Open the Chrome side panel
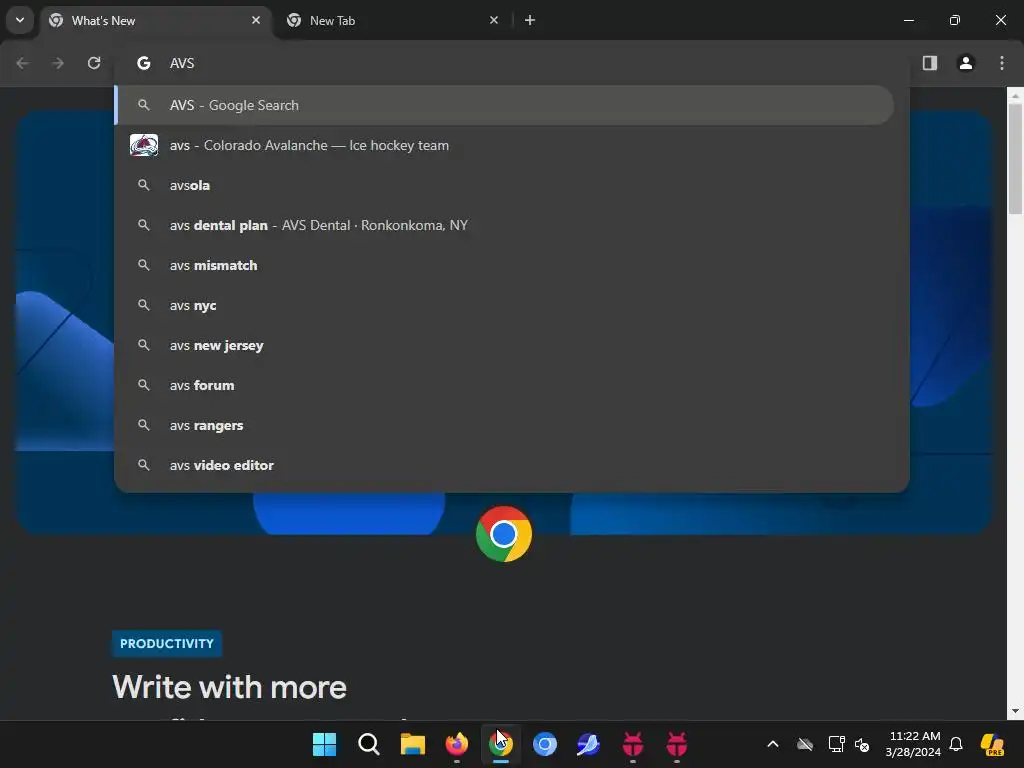 click(x=930, y=63)
